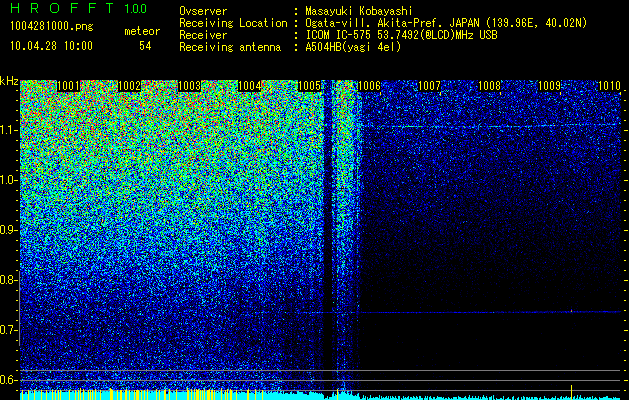
Task: Click the 1006 time marker
Action: coord(369,86)
